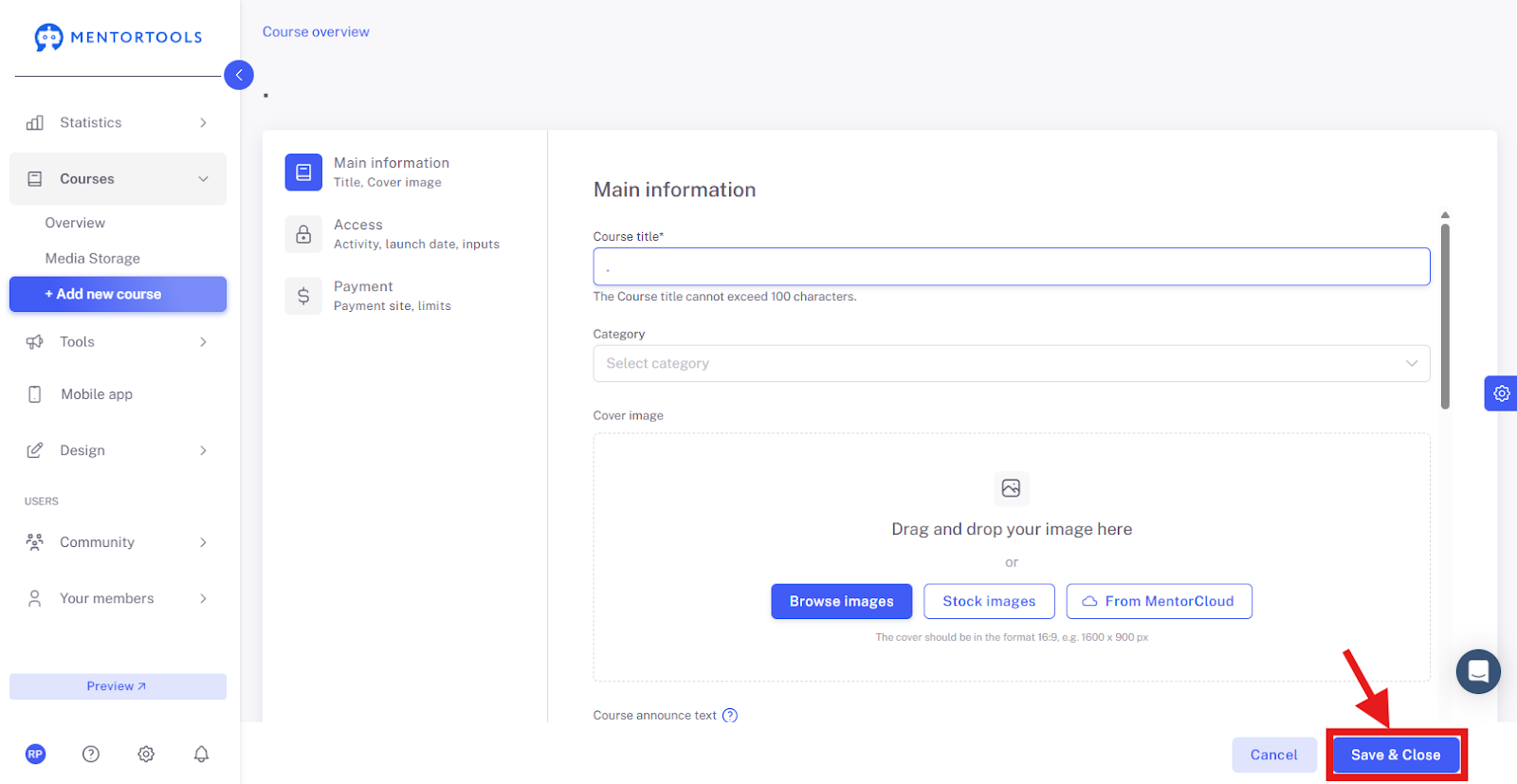This screenshot has height=784, width=1517.
Task: Click the Main information book icon
Action: (x=303, y=173)
